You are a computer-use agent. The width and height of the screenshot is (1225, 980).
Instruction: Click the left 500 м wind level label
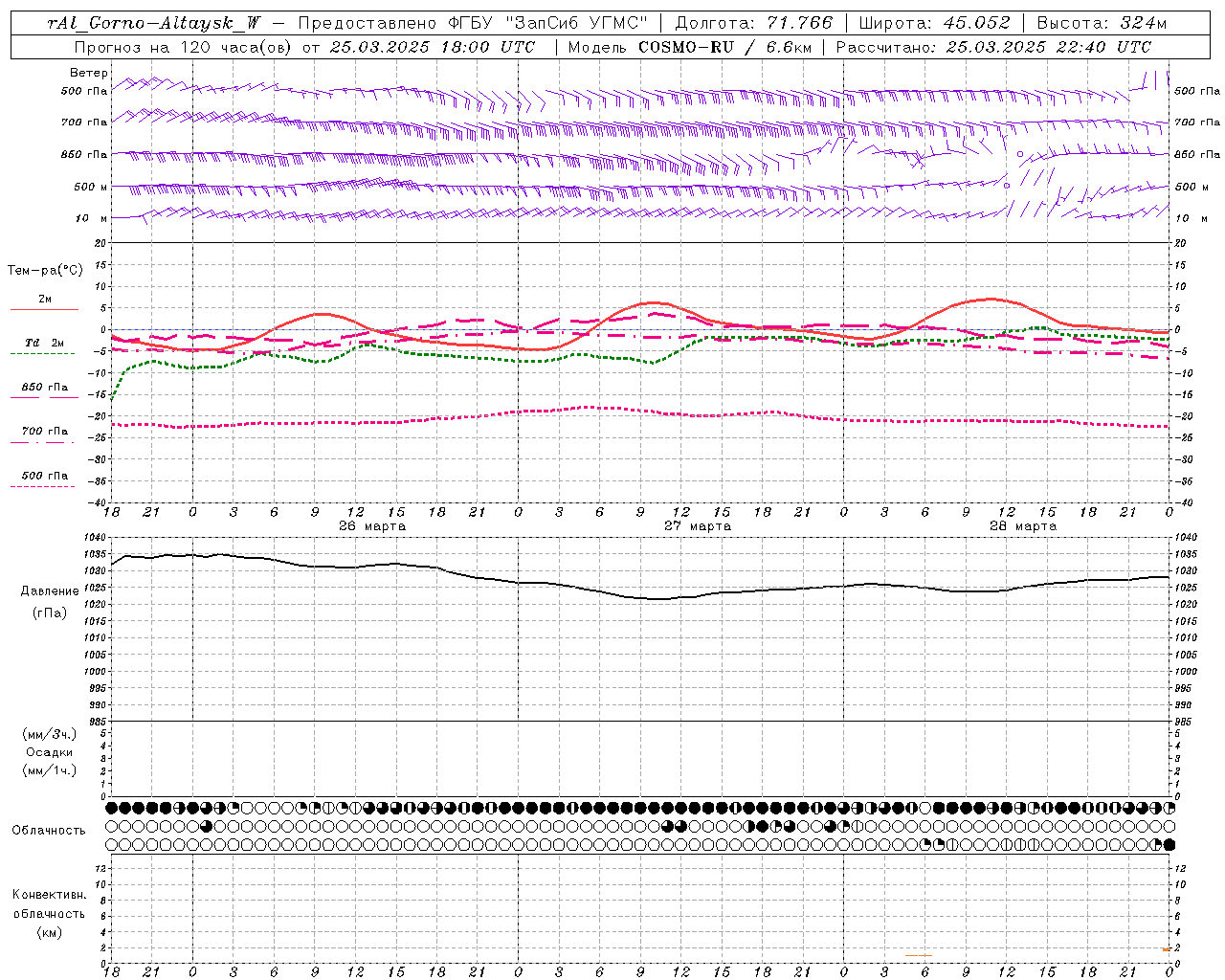[91, 187]
